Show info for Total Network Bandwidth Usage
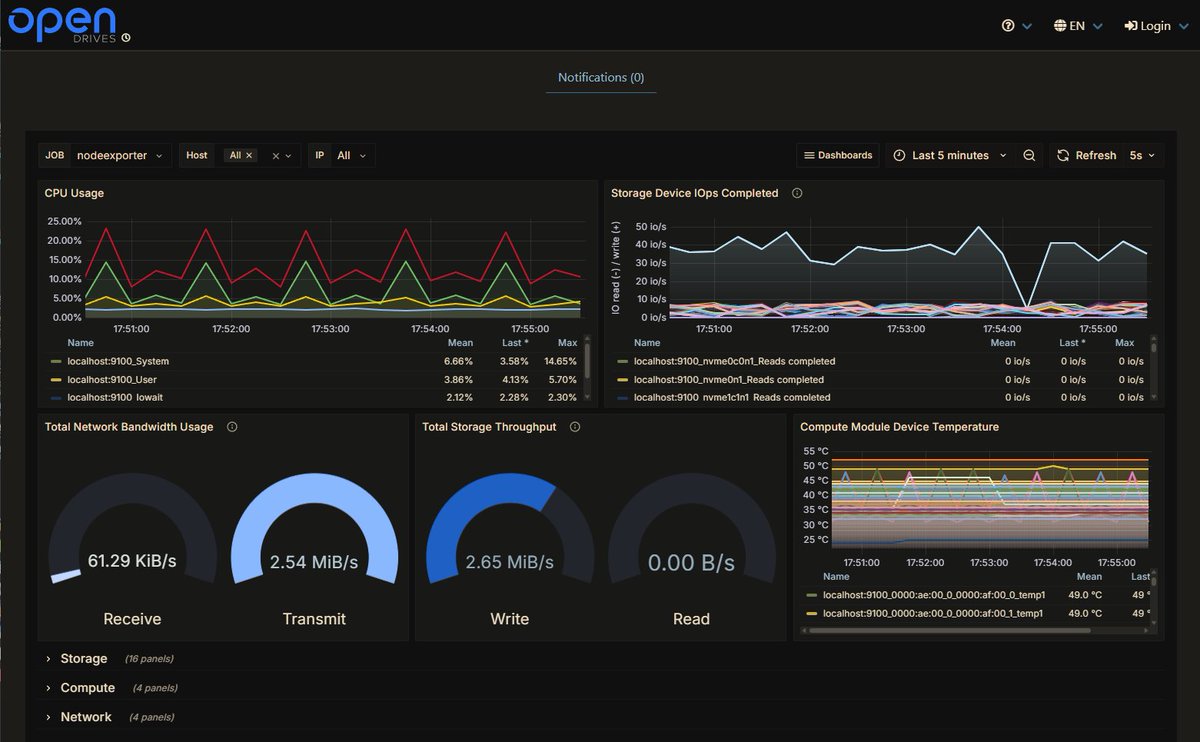This screenshot has height=742, width=1200. pos(232,427)
